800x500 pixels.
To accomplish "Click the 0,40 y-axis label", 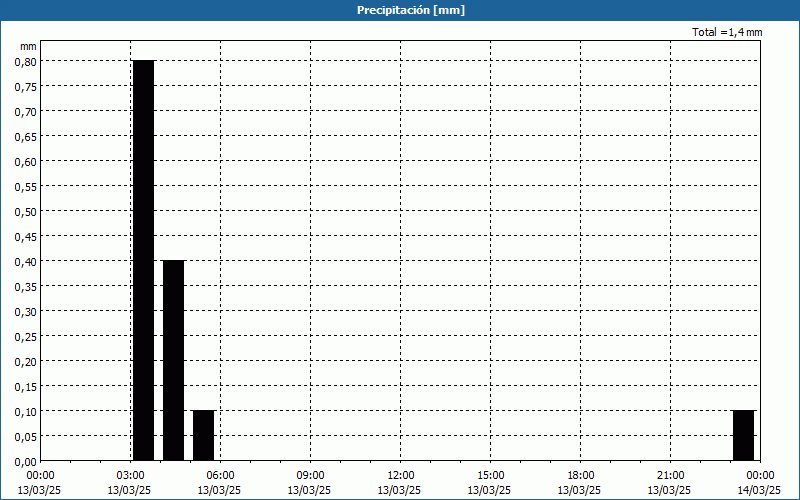I will click(26, 262).
